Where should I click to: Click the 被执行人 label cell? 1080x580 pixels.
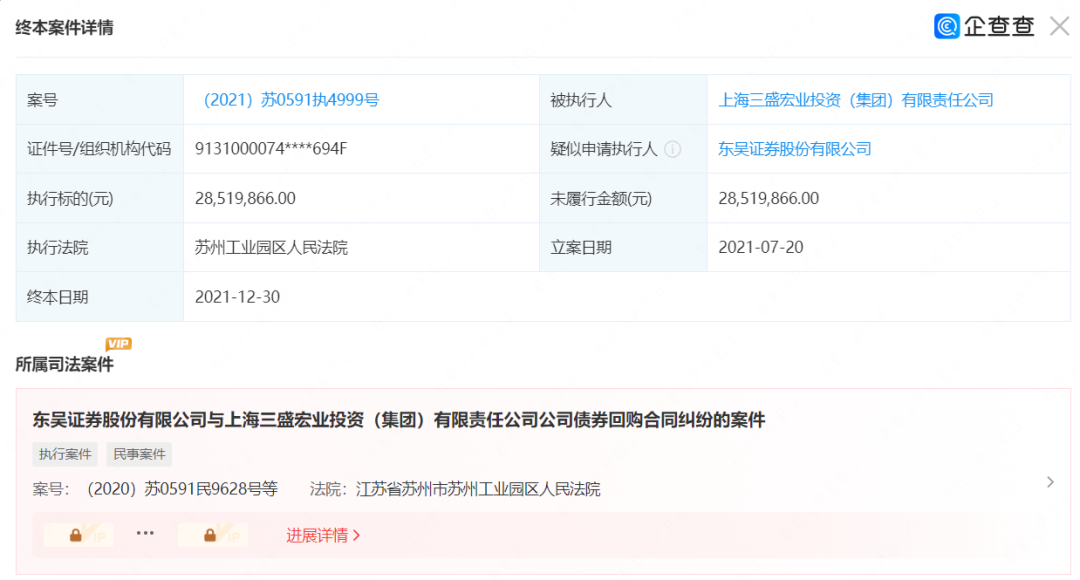pyautogui.click(x=623, y=100)
